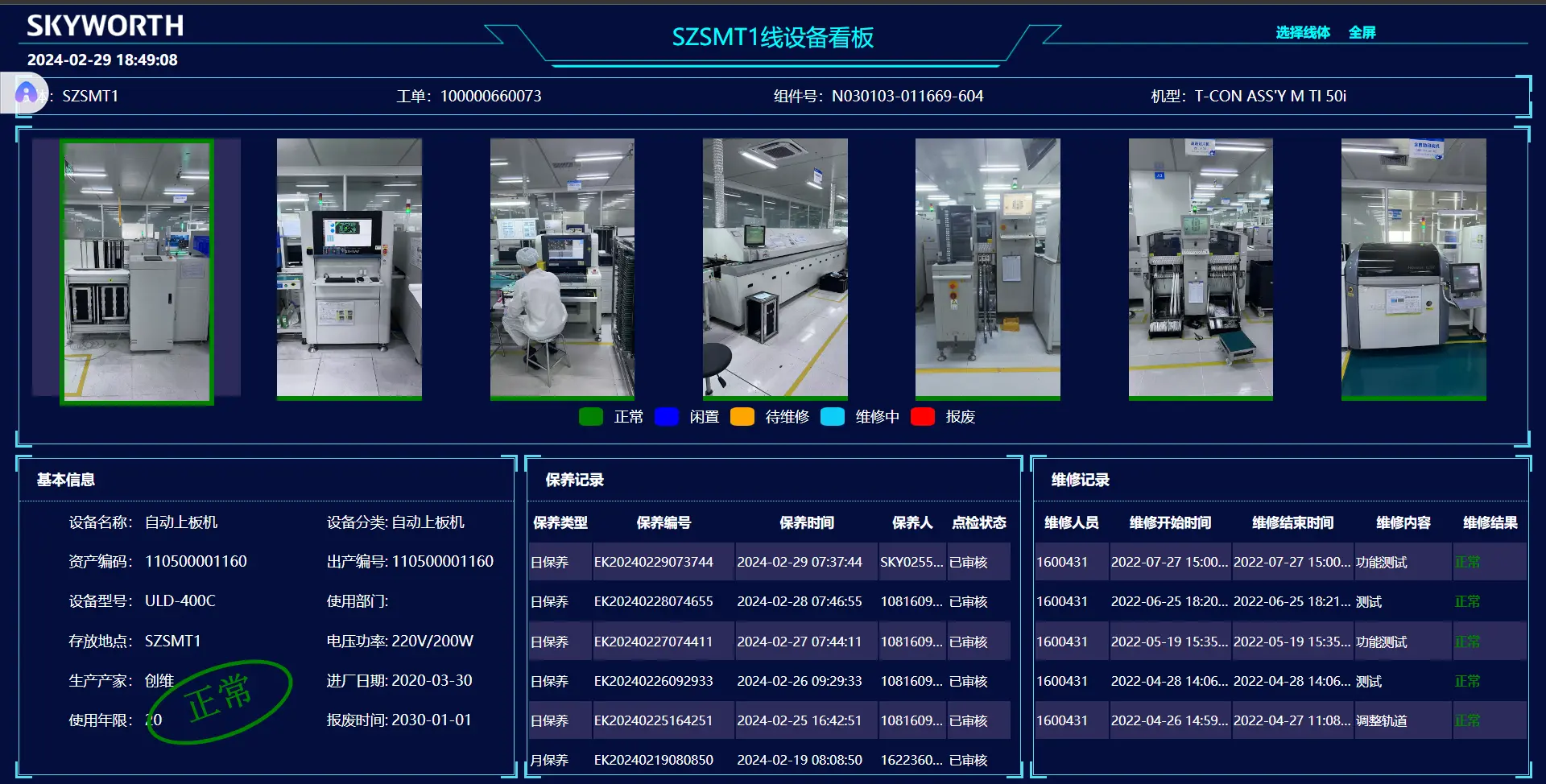Viewport: 1546px width, 784px height.
Task: Select the solder paste printer thumbnail
Action: (x=1413, y=268)
